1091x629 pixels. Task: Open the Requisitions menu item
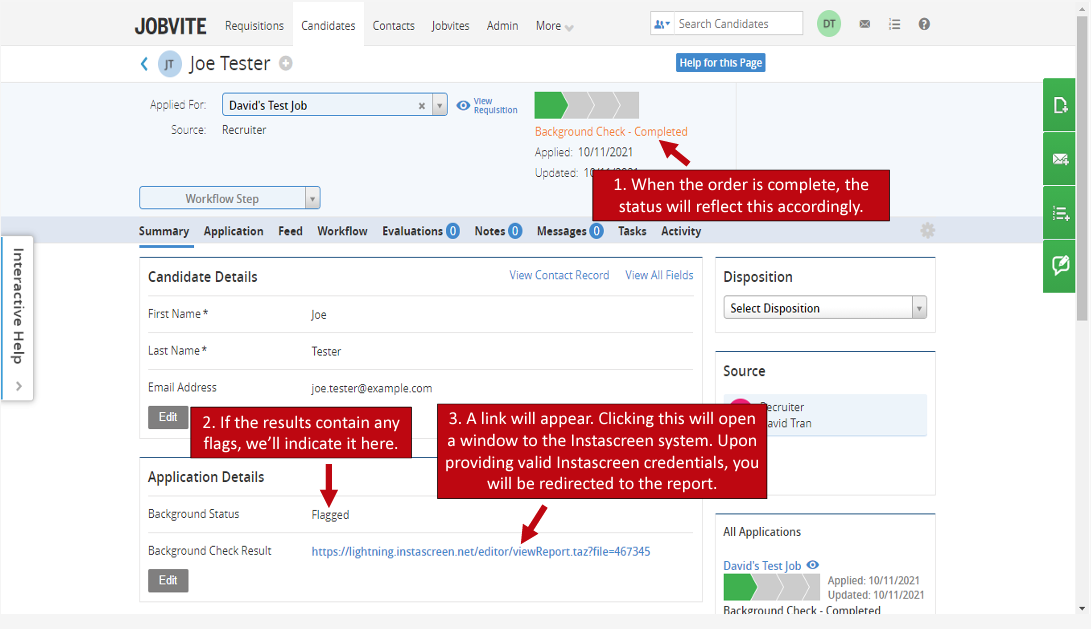[x=254, y=26]
